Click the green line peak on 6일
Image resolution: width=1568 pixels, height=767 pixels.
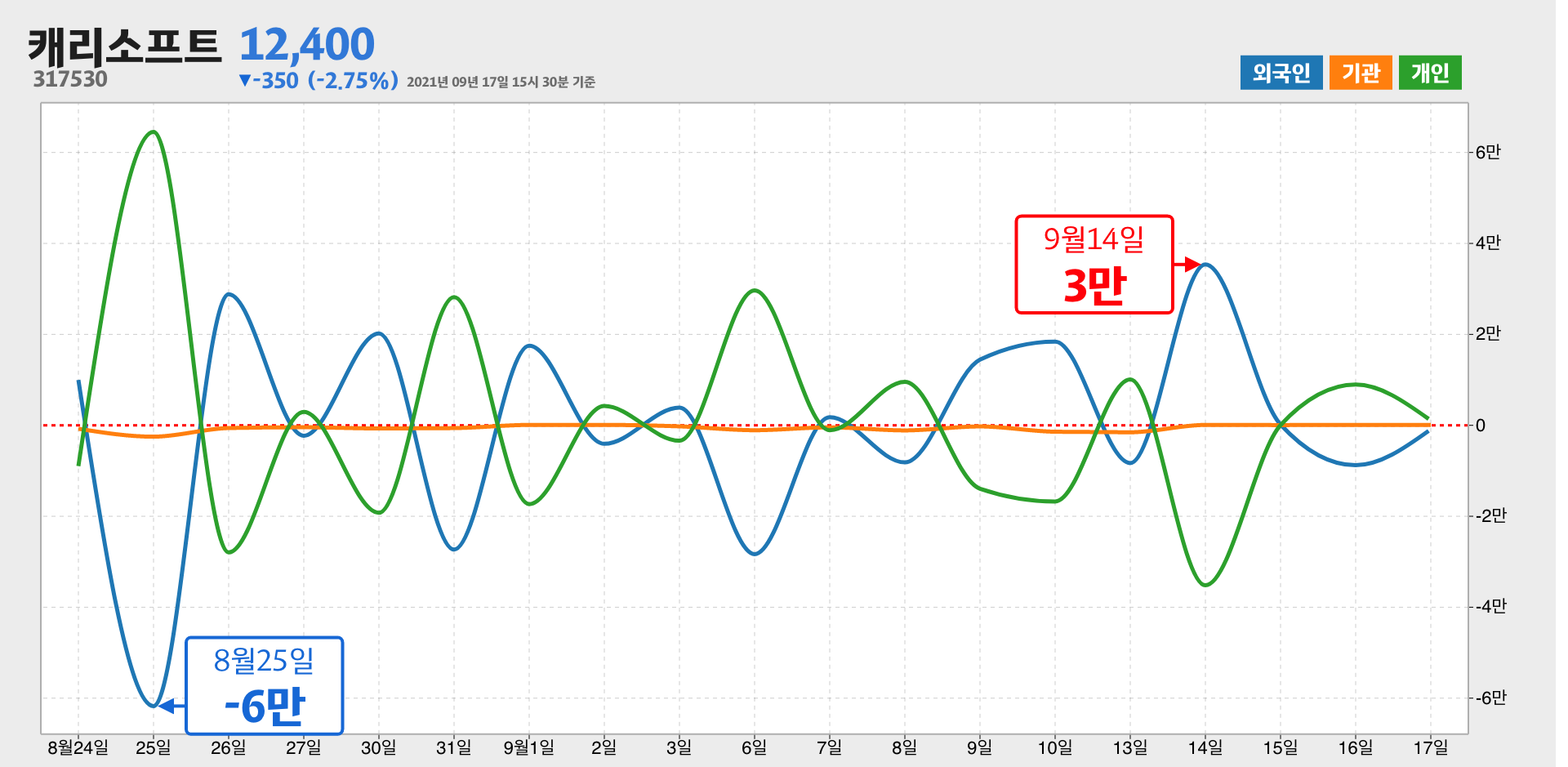pyautogui.click(x=755, y=290)
